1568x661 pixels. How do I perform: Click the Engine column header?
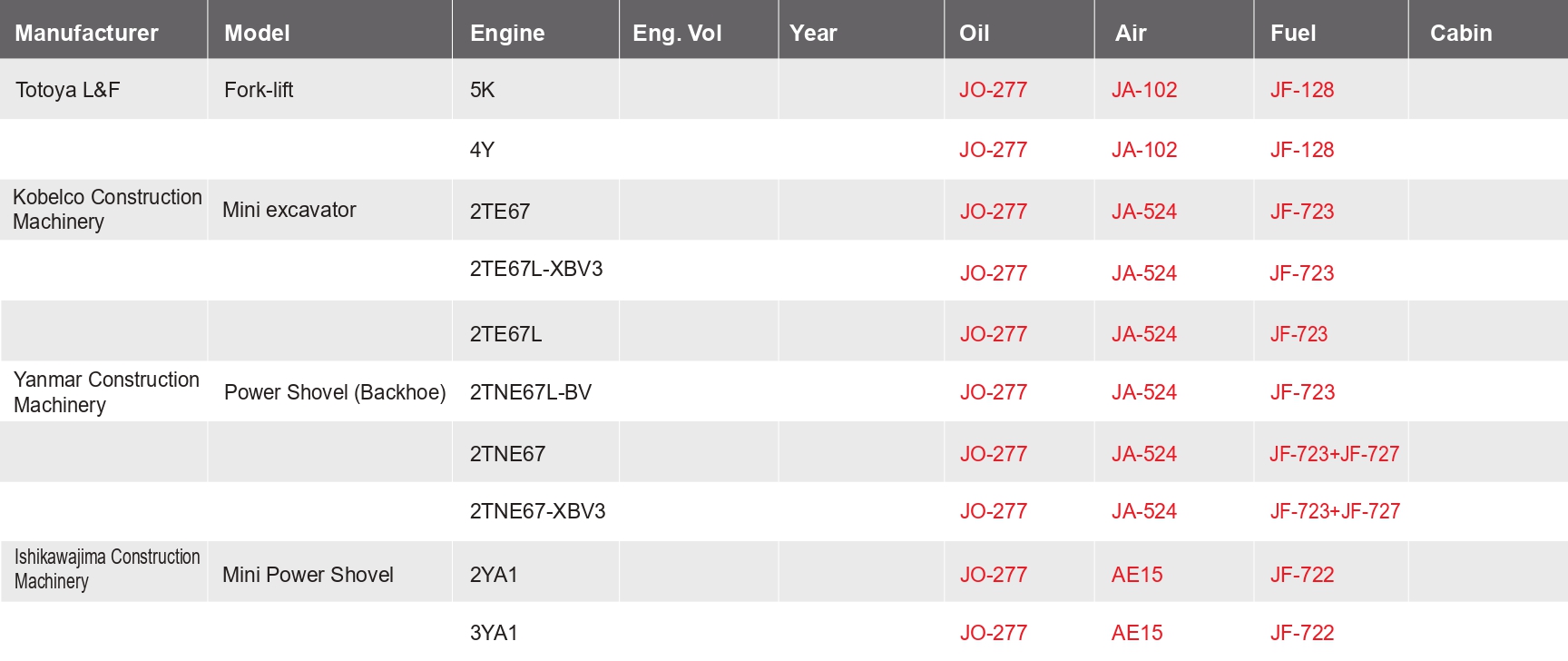coord(507,34)
